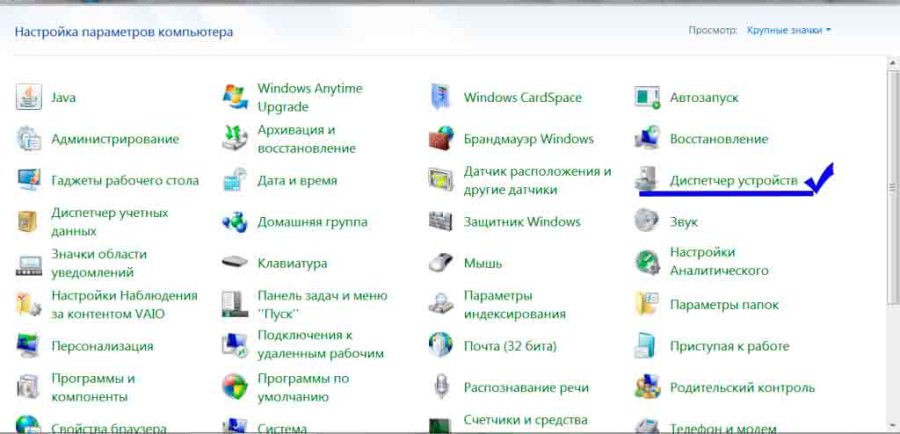900x434 pixels.
Task: Open Windows CardSpace icon
Action: pyautogui.click(x=441, y=97)
